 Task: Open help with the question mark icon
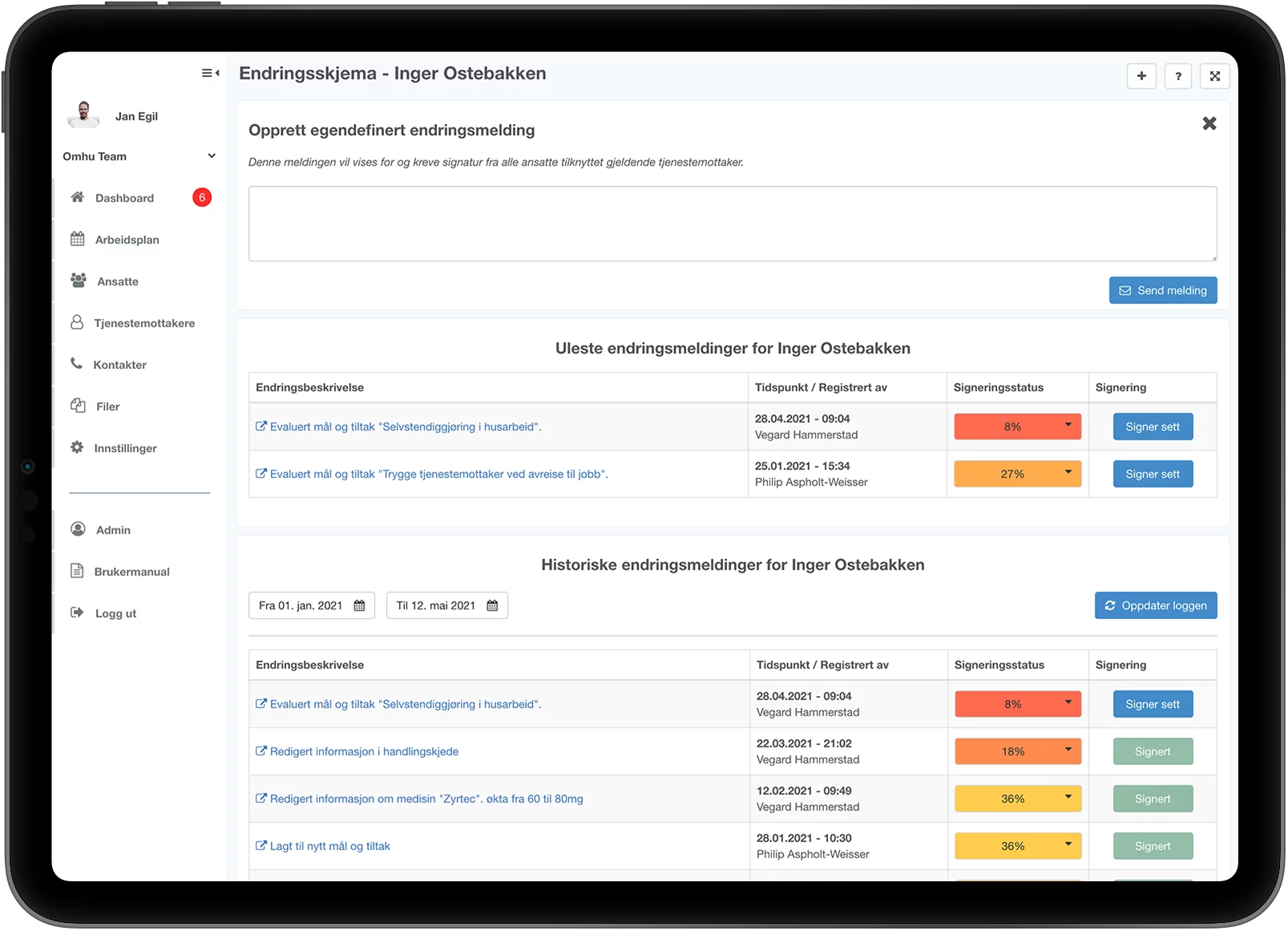pyautogui.click(x=1177, y=76)
